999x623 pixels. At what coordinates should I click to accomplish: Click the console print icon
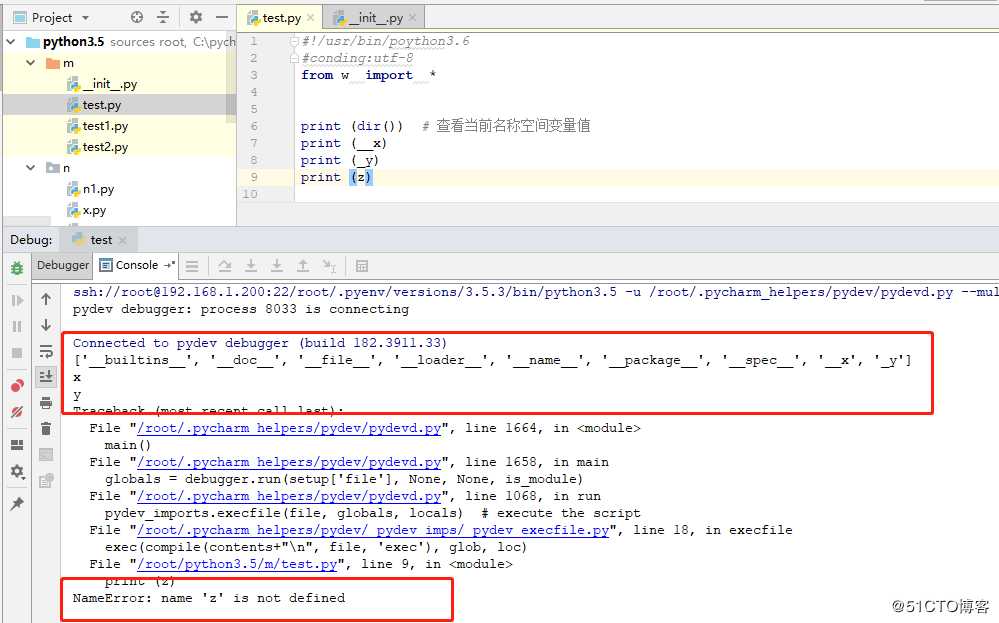click(46, 403)
